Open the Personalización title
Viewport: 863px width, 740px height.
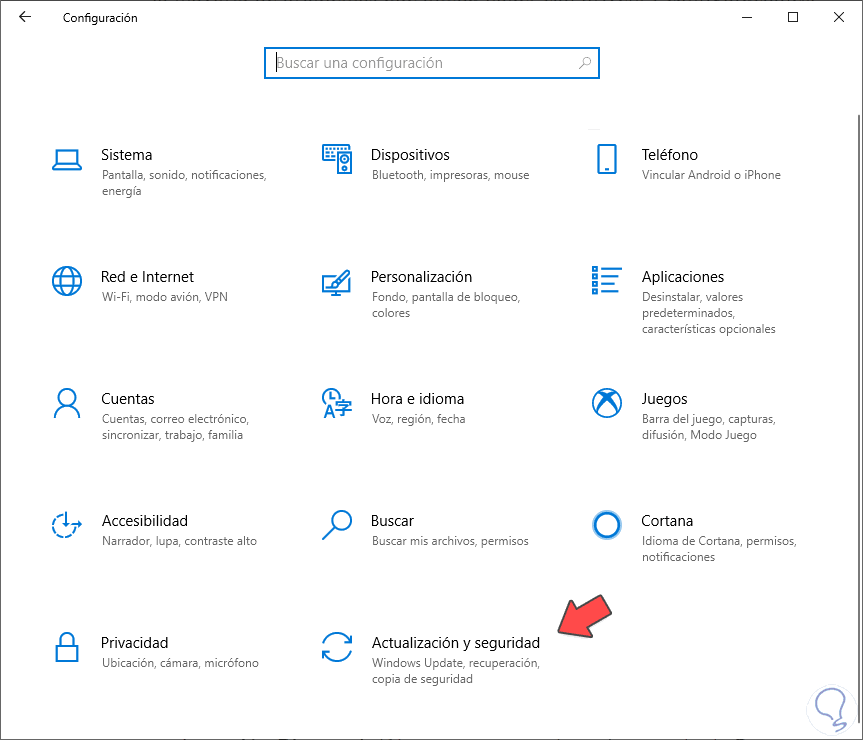[x=422, y=277]
